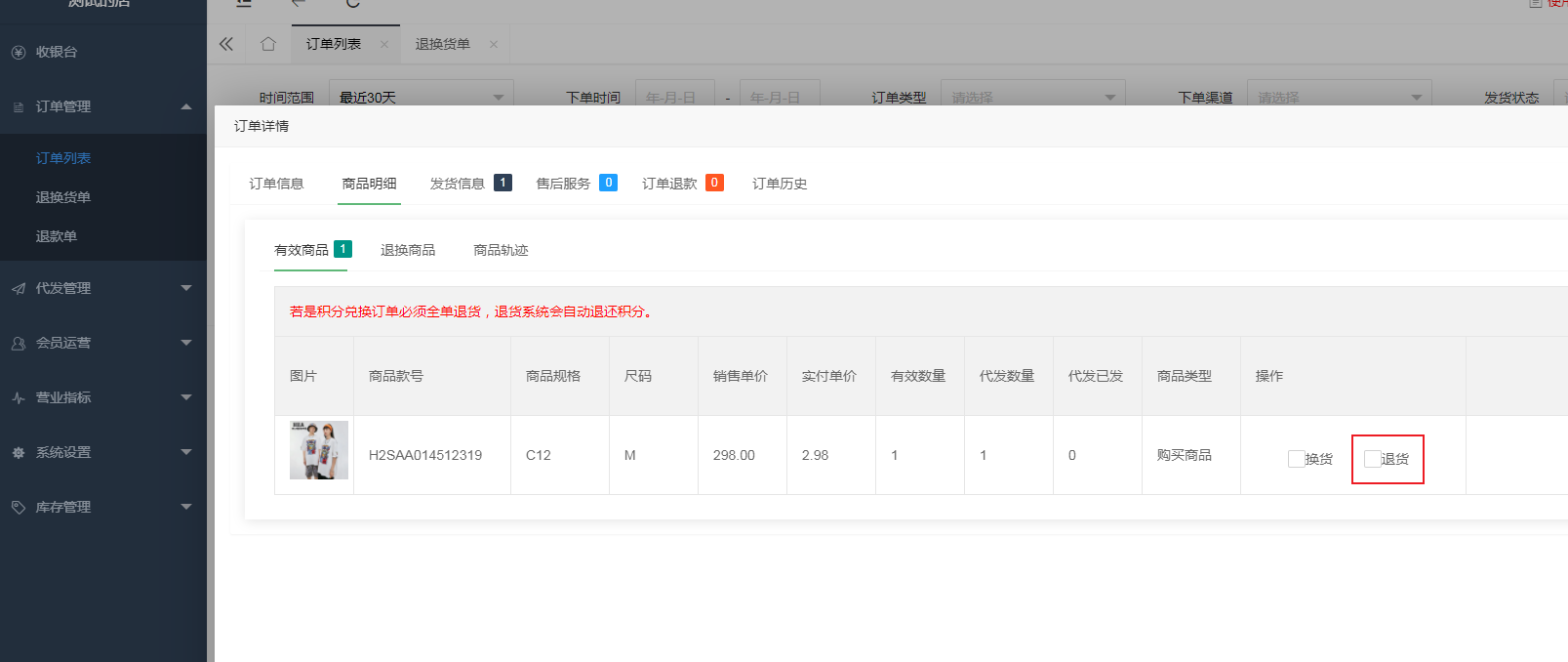The height and width of the screenshot is (662, 1568).
Task: Click the 有效数量 column header
Action: (x=918, y=376)
